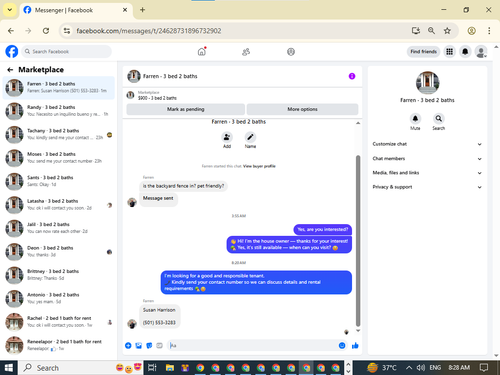Screen dimensions: 500x375
Task: Open Brittney 3 bed 2 baths conversation
Action: pos(59,275)
